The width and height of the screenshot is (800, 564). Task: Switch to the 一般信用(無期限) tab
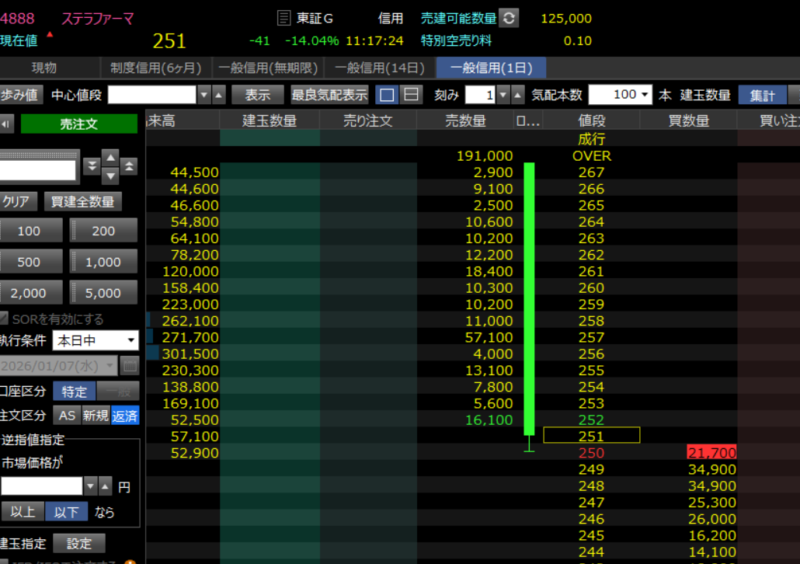click(269, 68)
